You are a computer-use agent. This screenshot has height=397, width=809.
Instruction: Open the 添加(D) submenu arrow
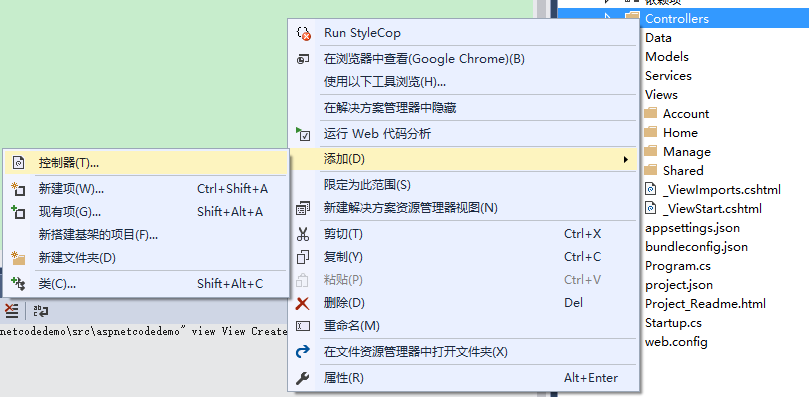[x=626, y=160]
